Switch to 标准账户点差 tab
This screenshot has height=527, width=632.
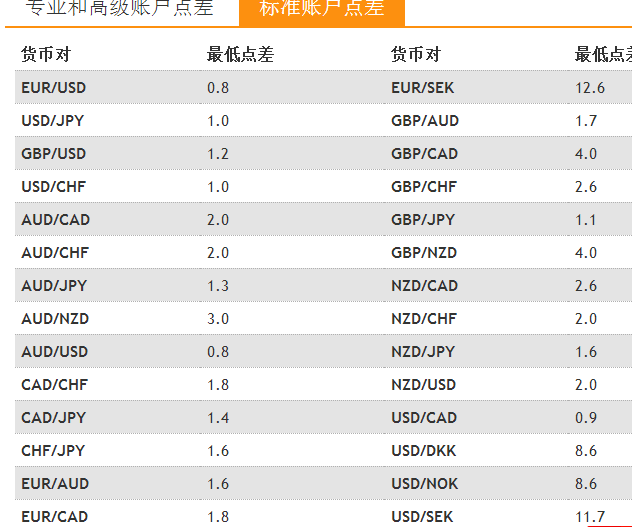(x=322, y=12)
